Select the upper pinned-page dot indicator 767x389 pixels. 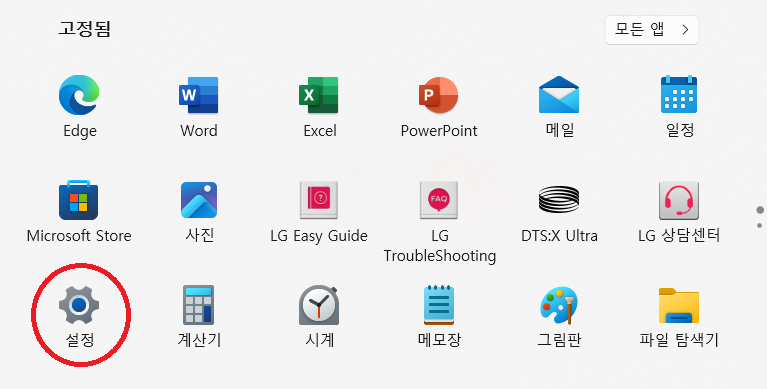[760, 210]
